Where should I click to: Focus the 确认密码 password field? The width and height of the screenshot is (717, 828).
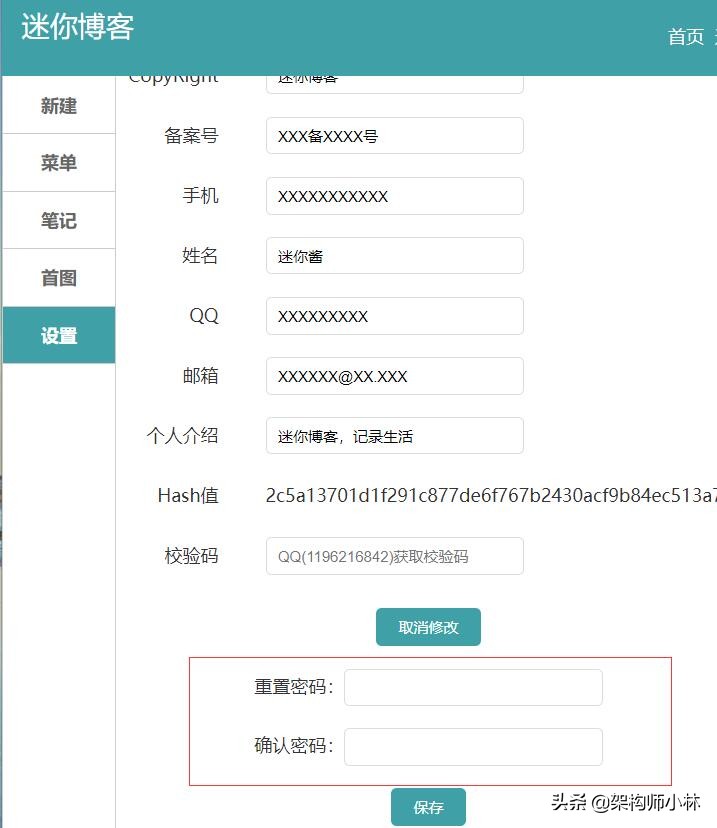473,747
